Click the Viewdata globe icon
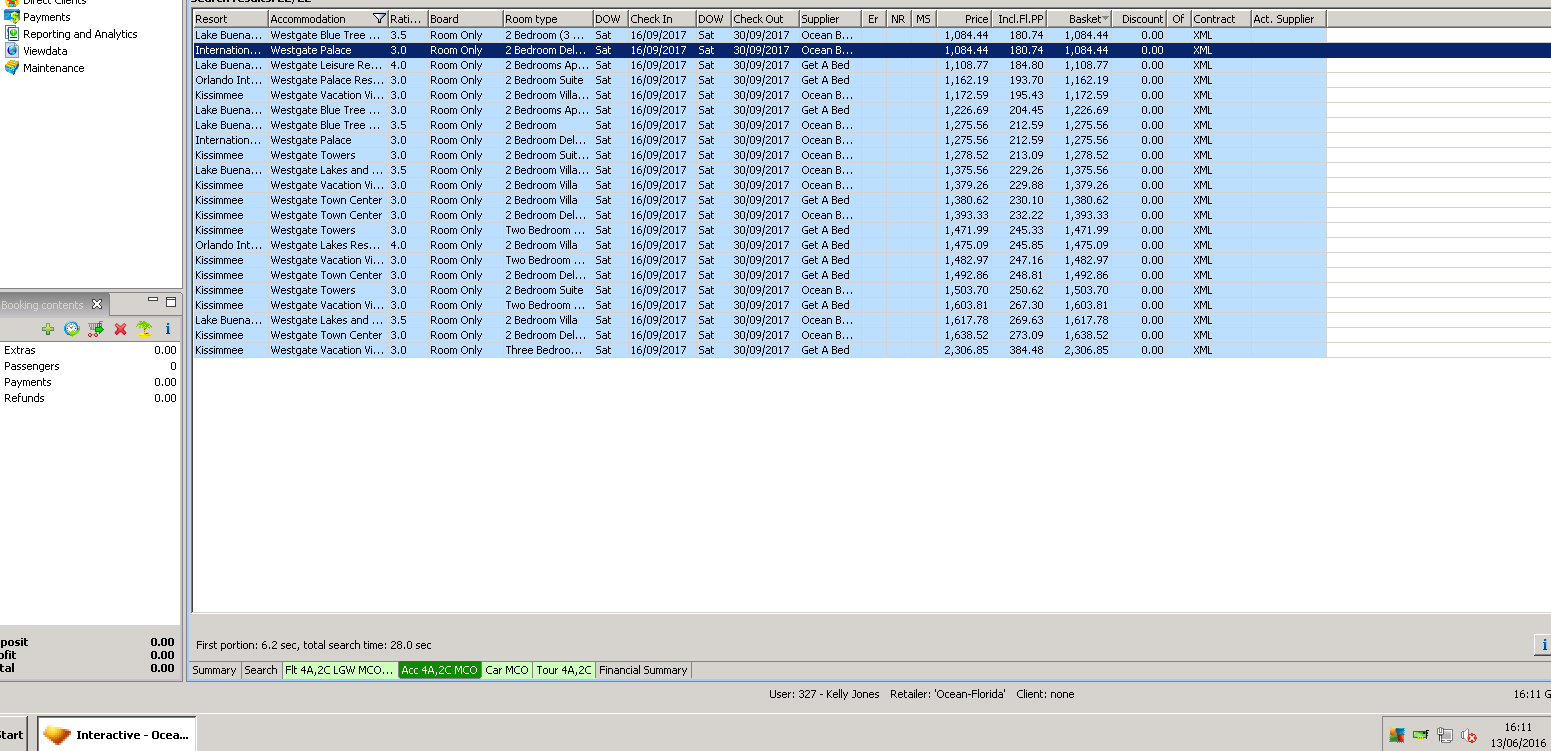 (x=12, y=51)
